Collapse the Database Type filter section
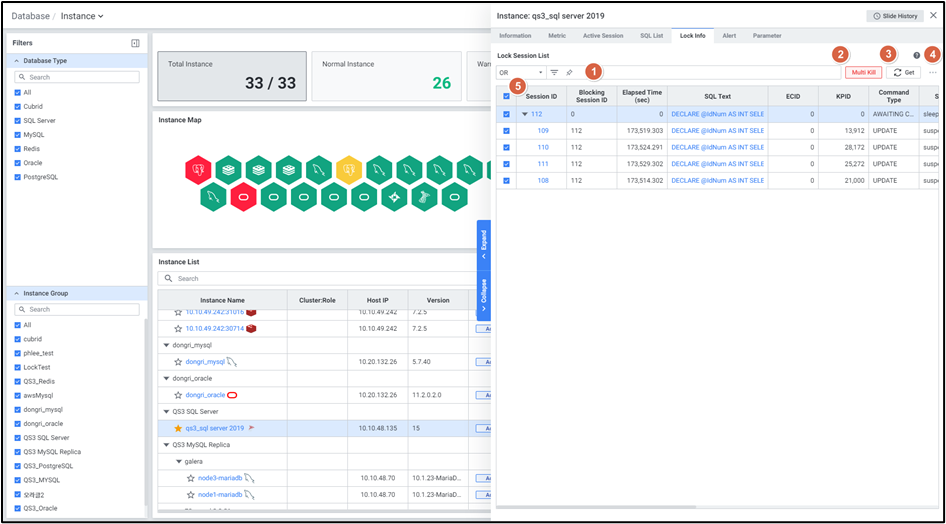Screen dimensions: 946x524 [x=17, y=61]
